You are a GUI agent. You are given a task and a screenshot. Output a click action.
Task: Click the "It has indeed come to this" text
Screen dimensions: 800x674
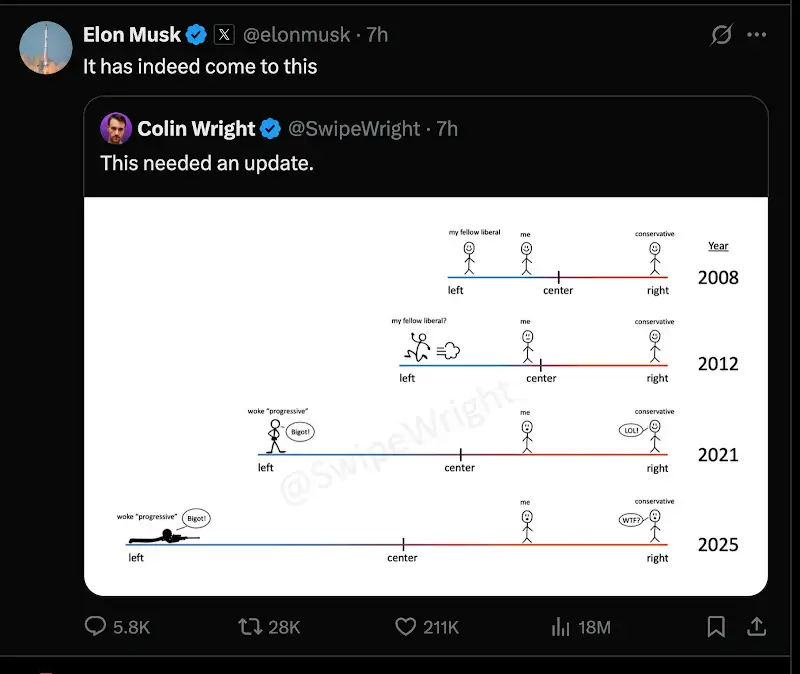200,66
